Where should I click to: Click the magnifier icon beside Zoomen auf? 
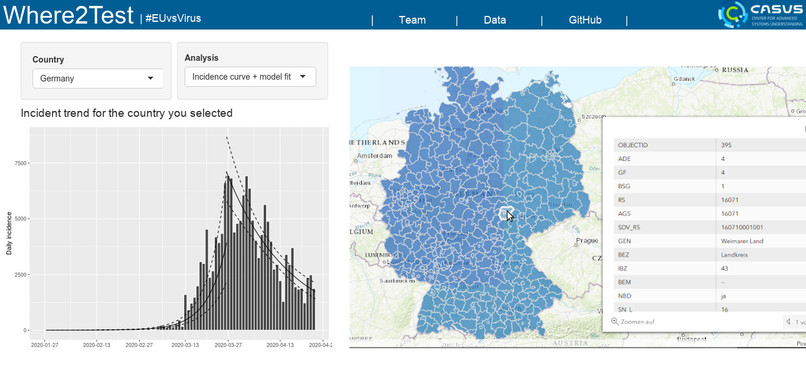click(x=614, y=322)
